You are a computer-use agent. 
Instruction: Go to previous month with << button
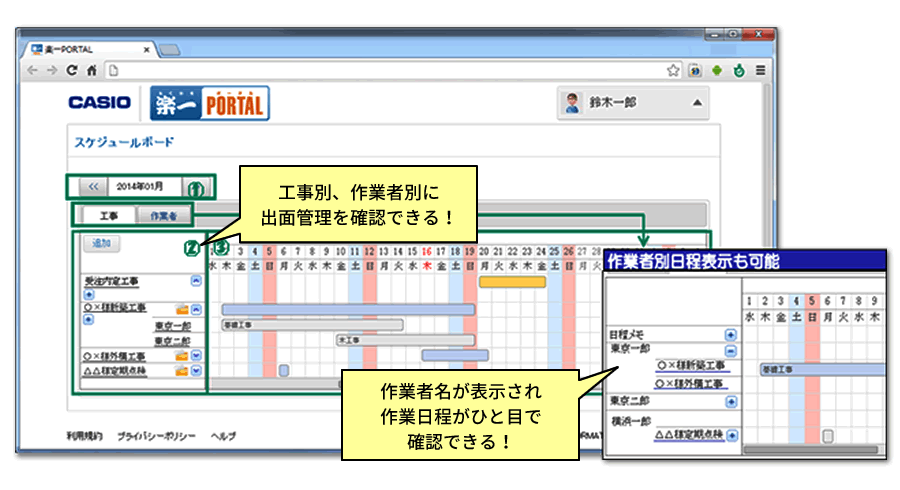tap(92, 187)
